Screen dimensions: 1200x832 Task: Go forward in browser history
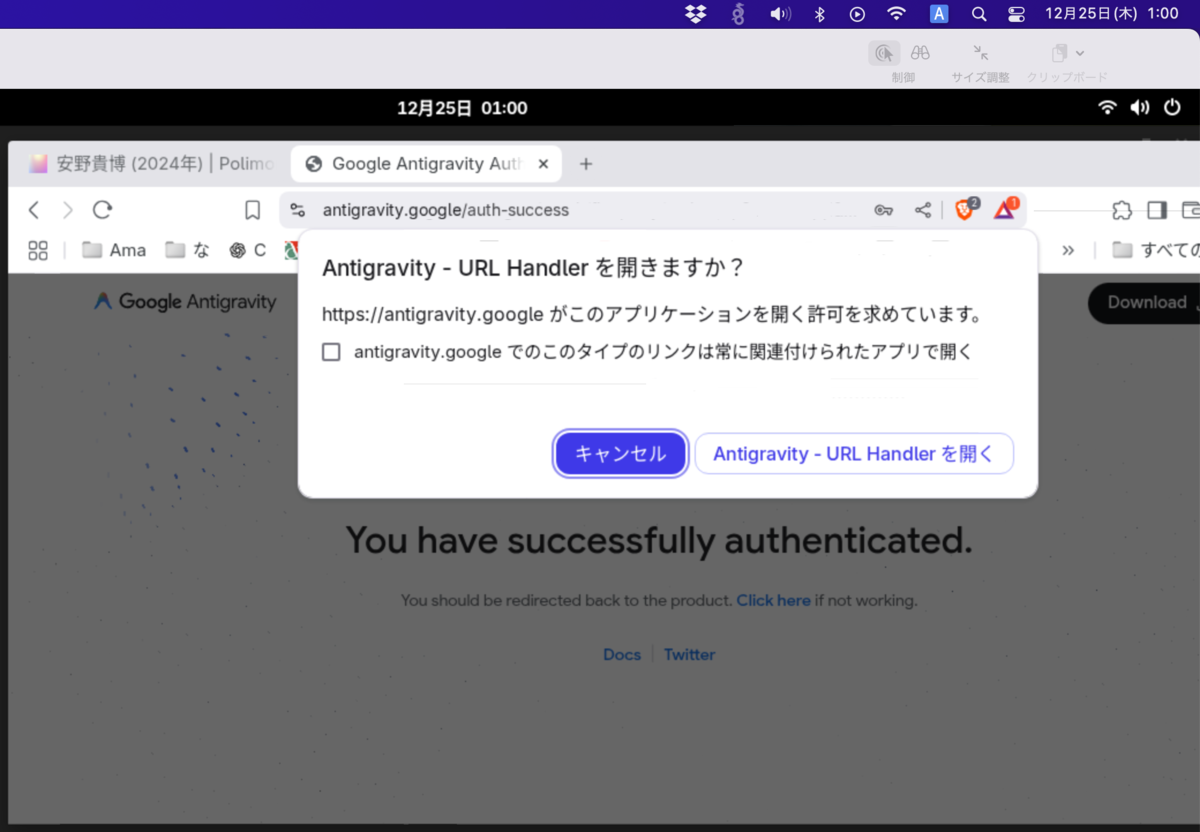point(68,210)
